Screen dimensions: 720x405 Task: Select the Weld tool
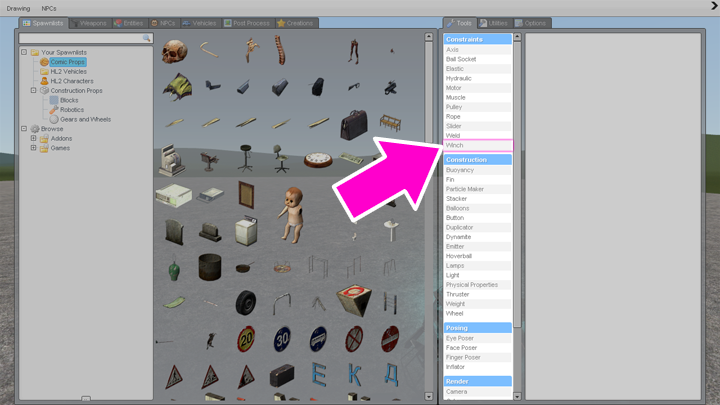point(478,135)
